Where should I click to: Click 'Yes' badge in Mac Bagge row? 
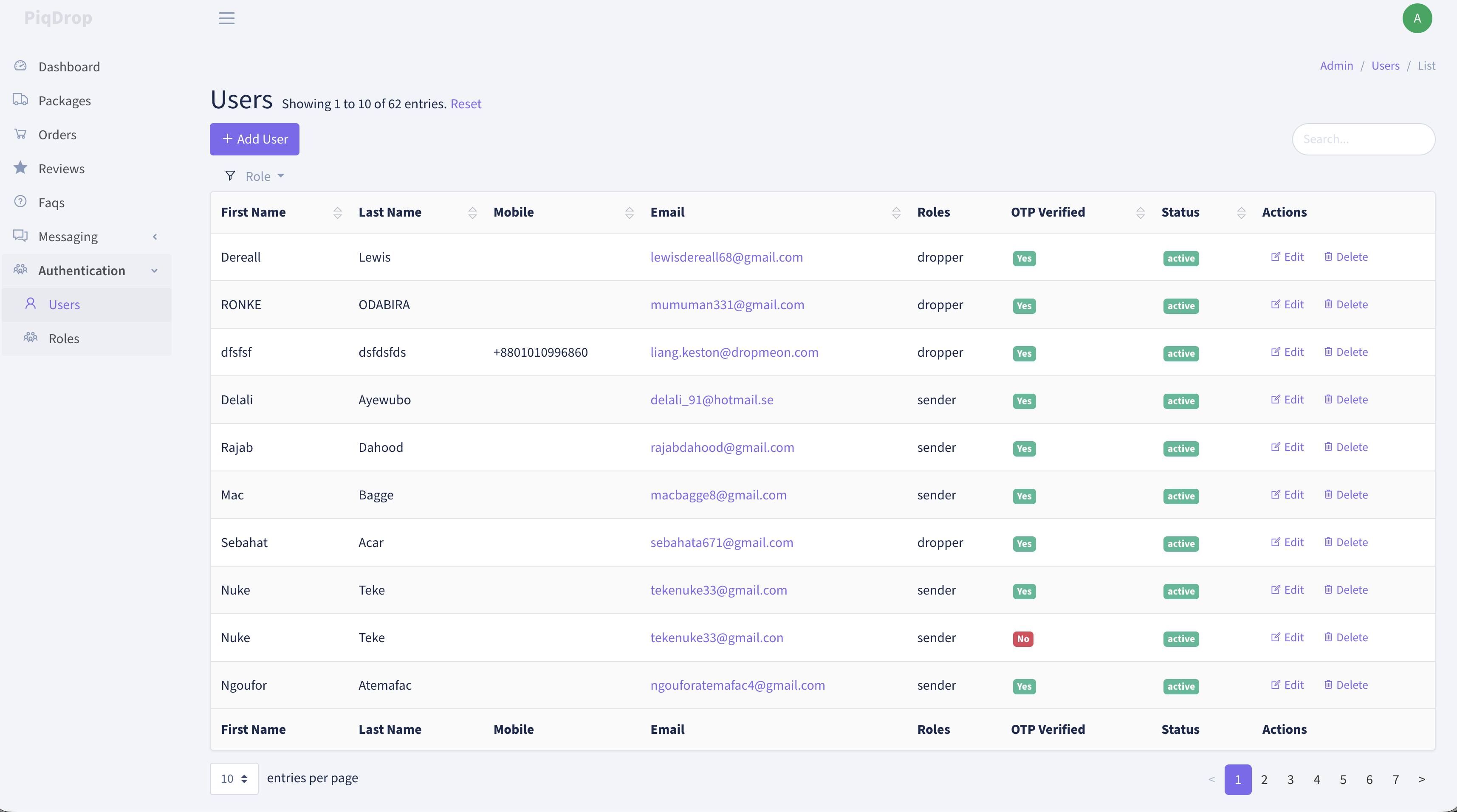(x=1024, y=496)
